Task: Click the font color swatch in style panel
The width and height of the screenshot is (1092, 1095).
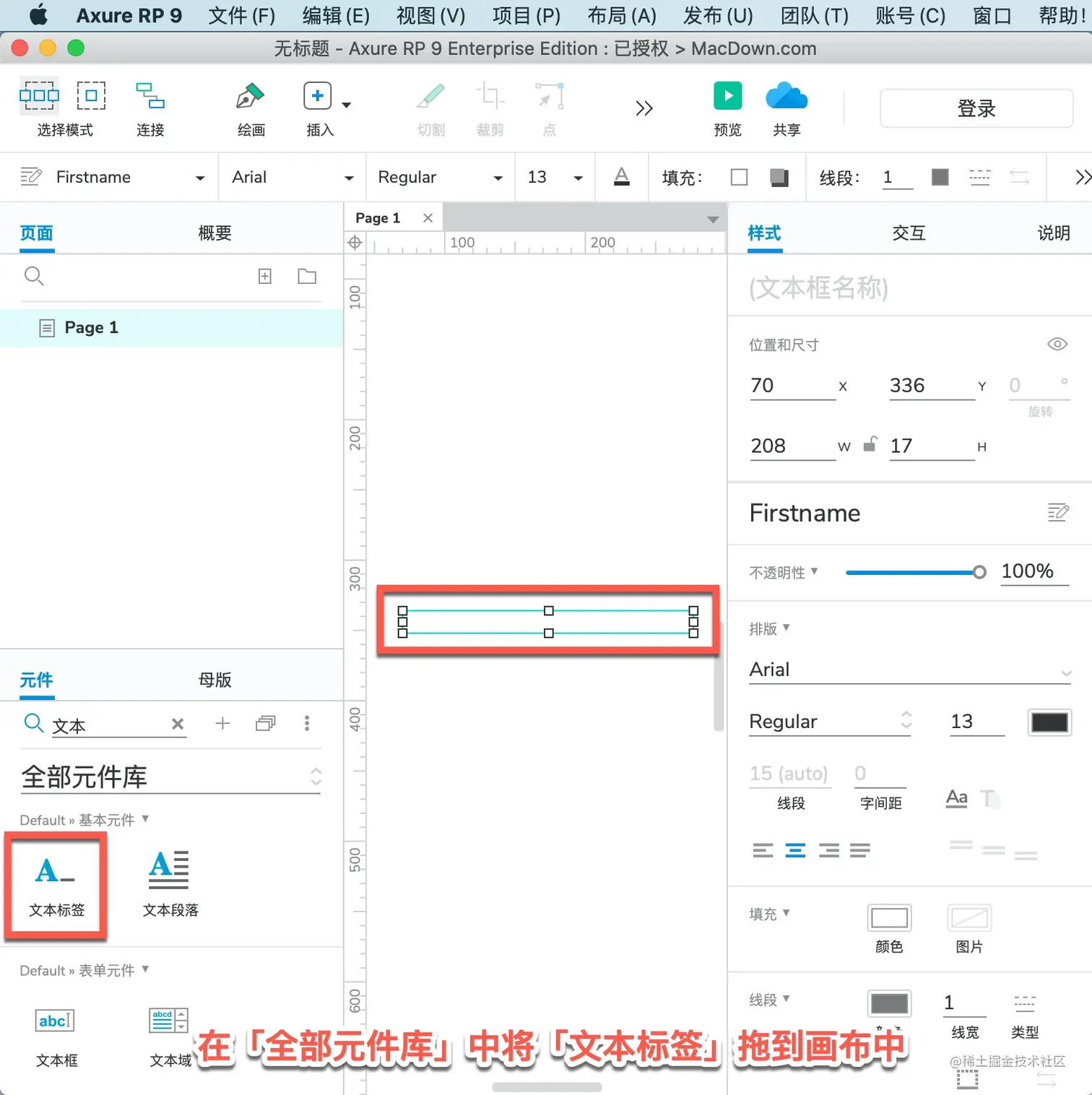Action: (x=1049, y=722)
